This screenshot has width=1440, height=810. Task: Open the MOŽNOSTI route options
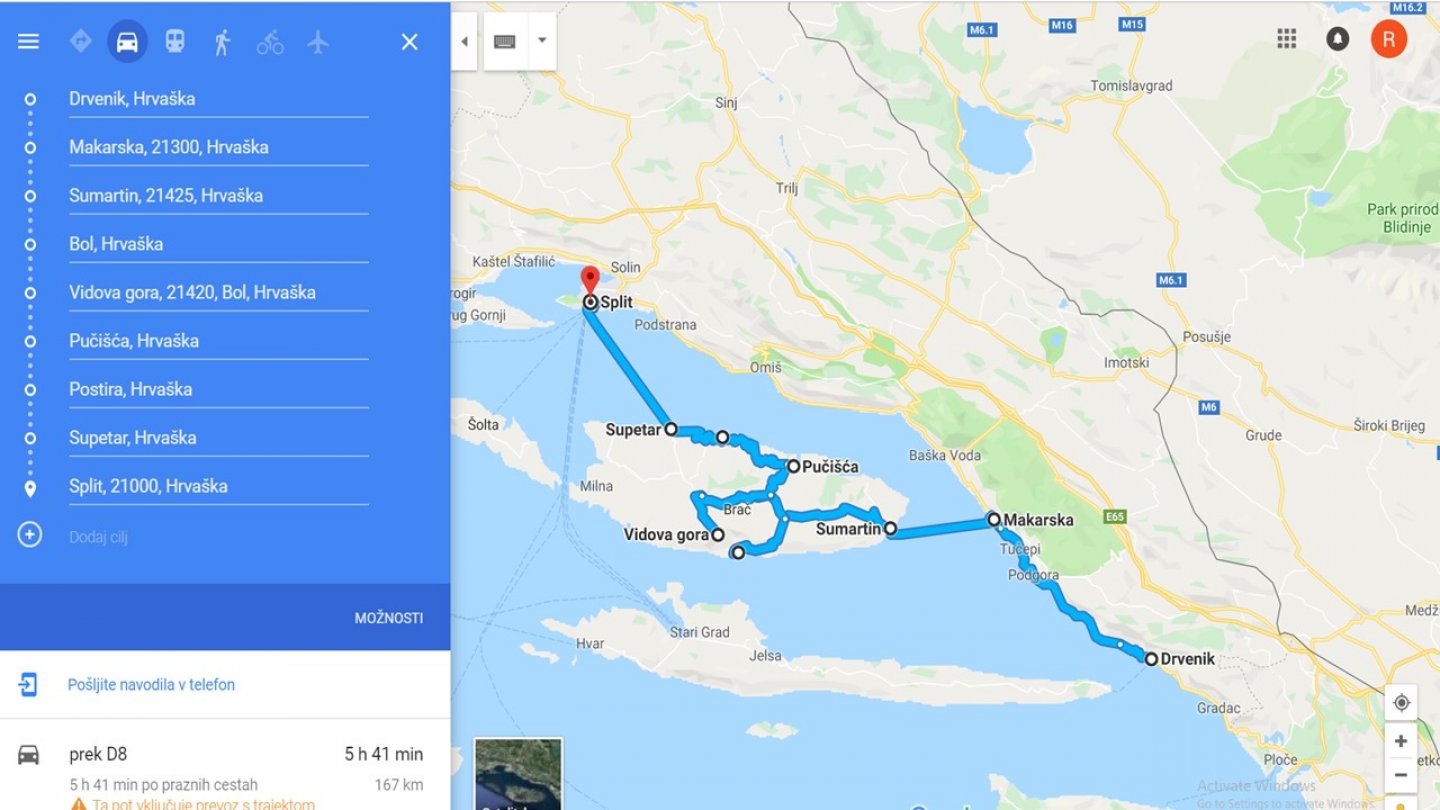pyautogui.click(x=389, y=618)
